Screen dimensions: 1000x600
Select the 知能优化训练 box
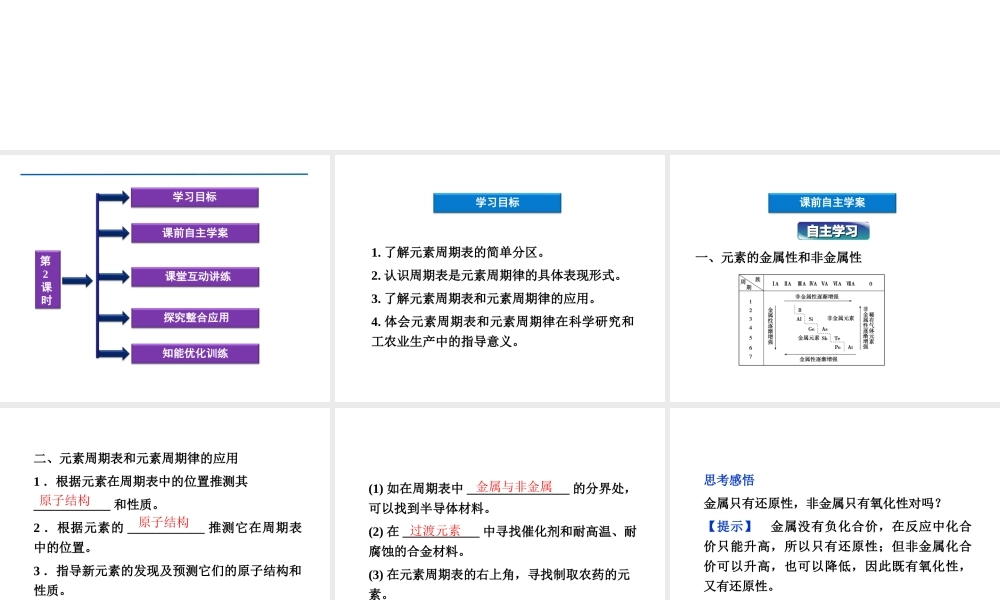(195, 353)
